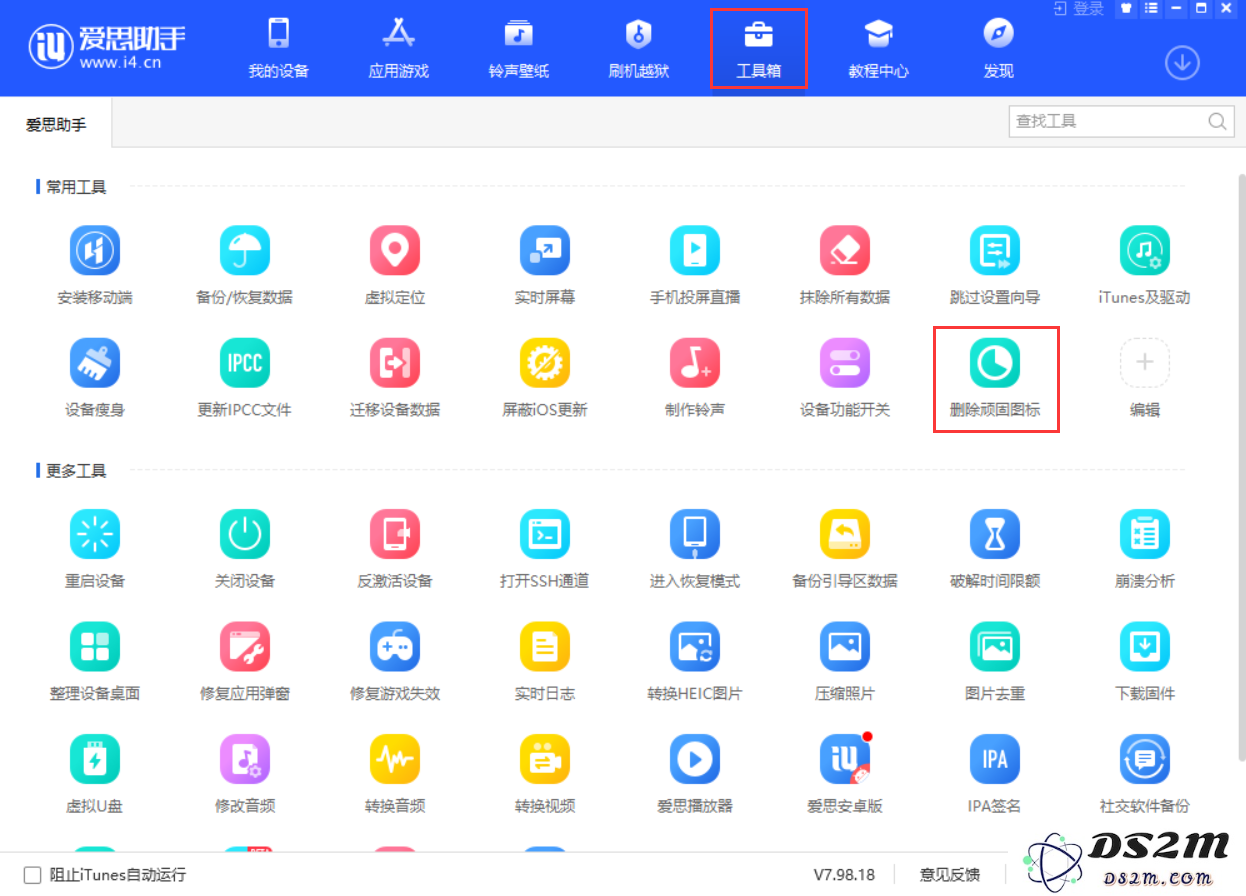Switch to 教程中心 tab
This screenshot has width=1246, height=896.
click(x=879, y=48)
